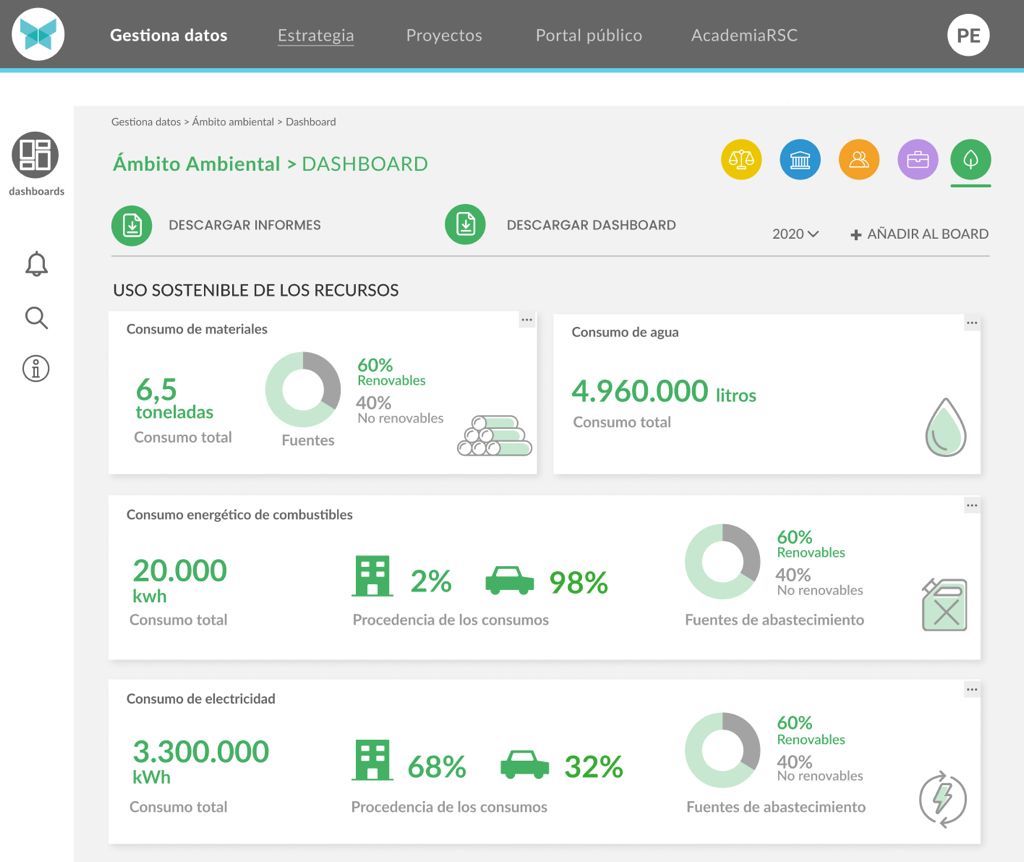Click the logo in the top bar
The height and width of the screenshot is (862, 1024).
(x=38, y=34)
